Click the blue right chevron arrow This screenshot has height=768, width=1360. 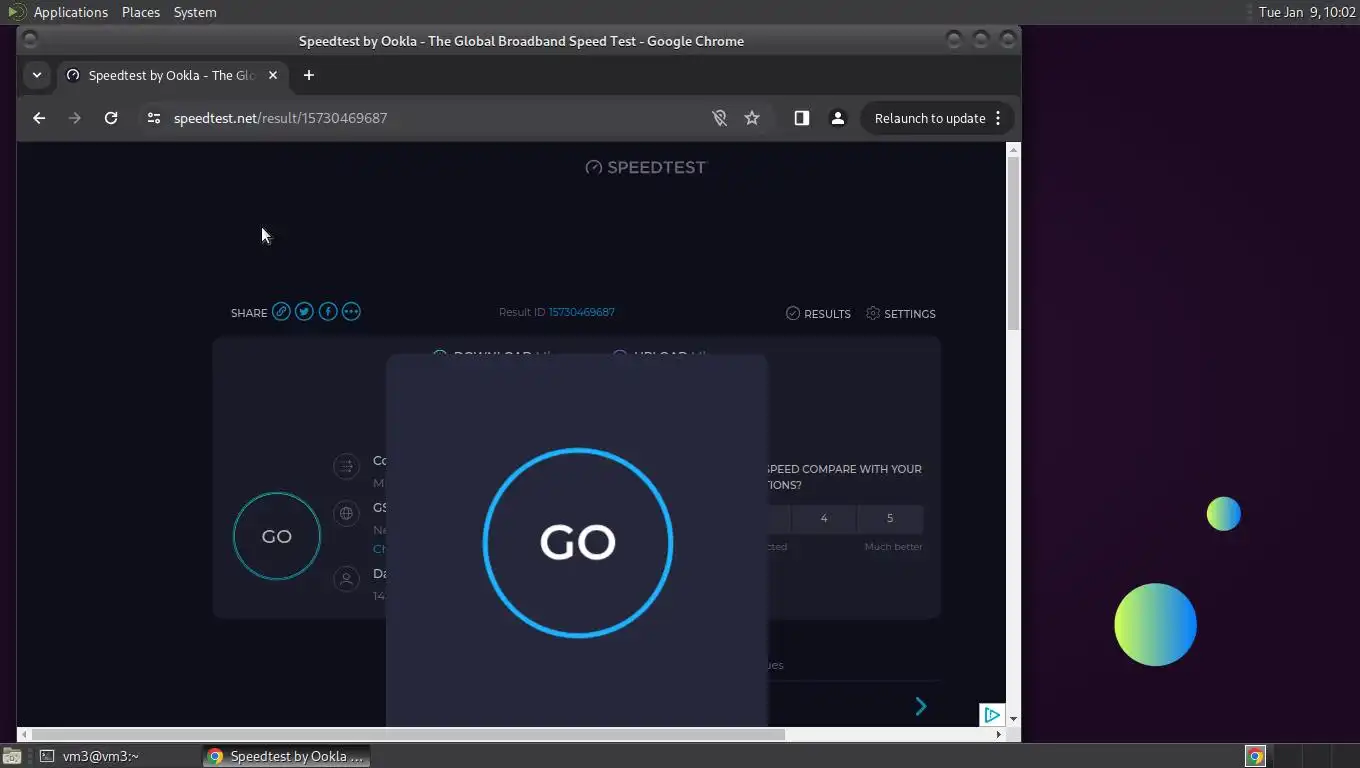pyautogui.click(x=921, y=707)
